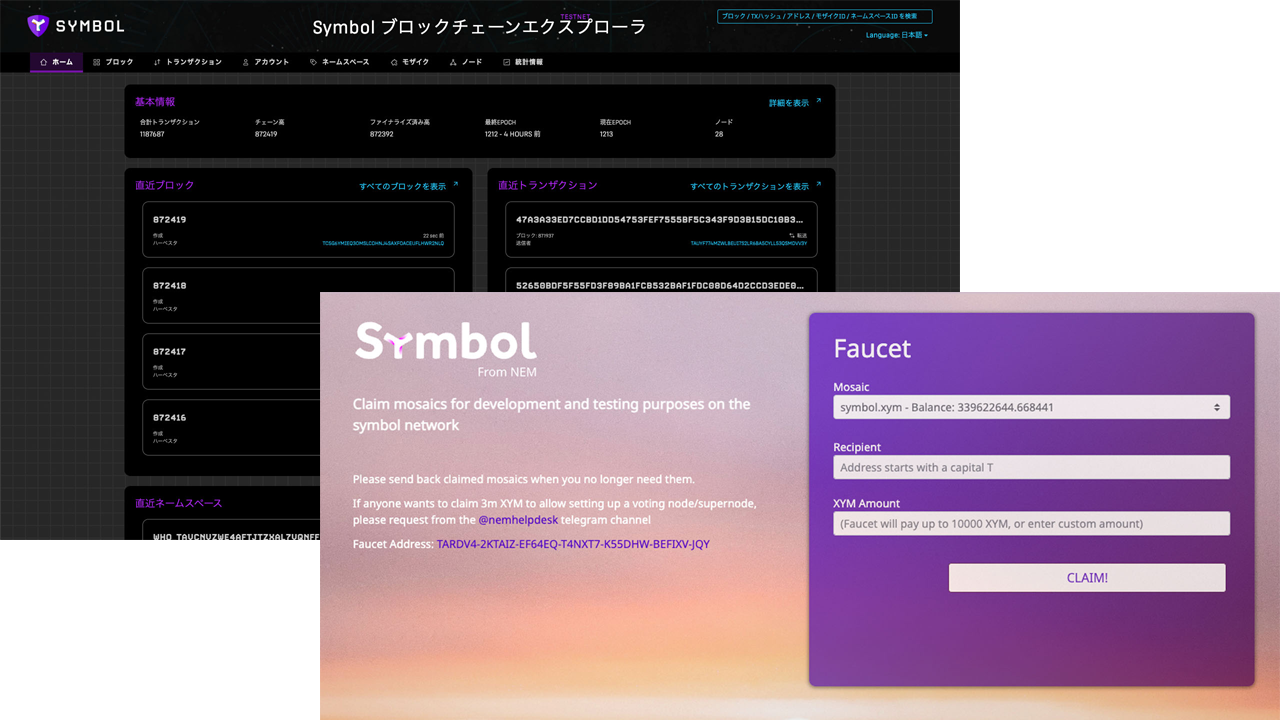Screen dimensions: 1280x720
Task: Click the arrows icon beside トランザクション
Action: (157, 62)
